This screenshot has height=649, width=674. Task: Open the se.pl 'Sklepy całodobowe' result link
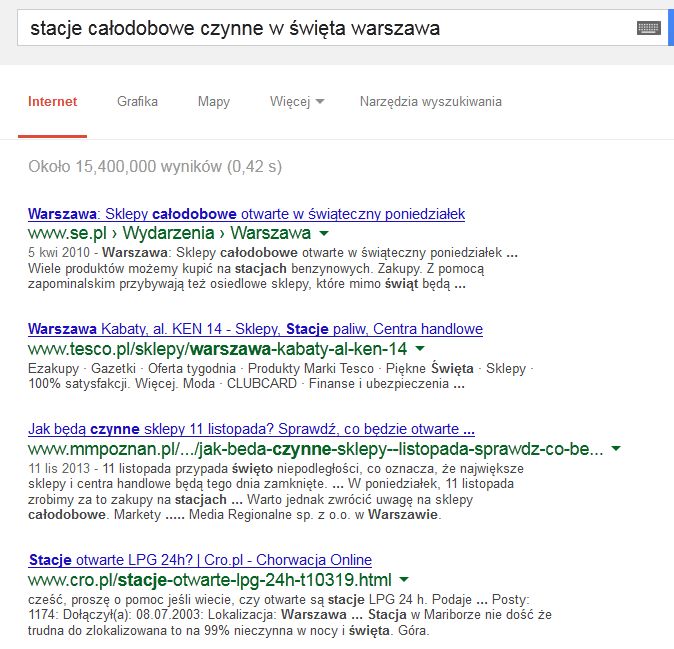246,214
